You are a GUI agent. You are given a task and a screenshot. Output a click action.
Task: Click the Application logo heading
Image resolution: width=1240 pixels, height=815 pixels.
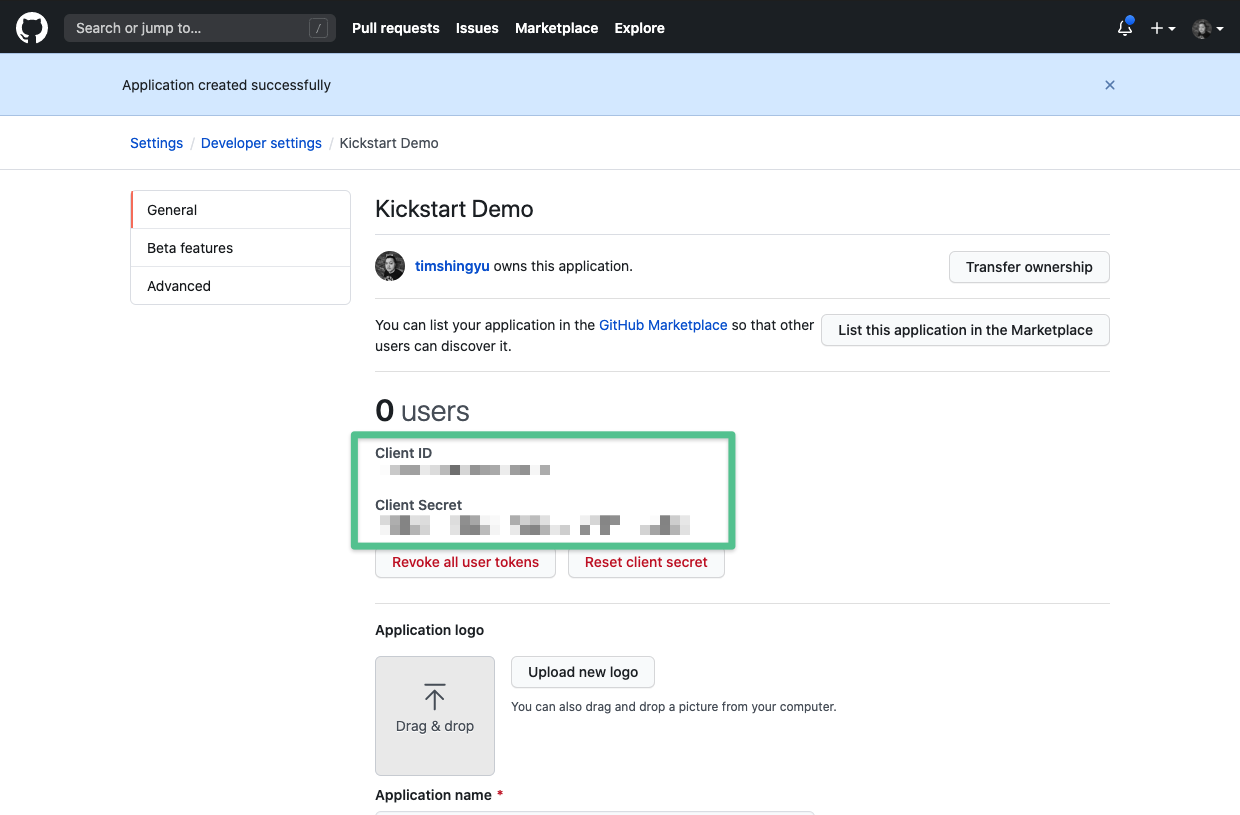point(430,630)
